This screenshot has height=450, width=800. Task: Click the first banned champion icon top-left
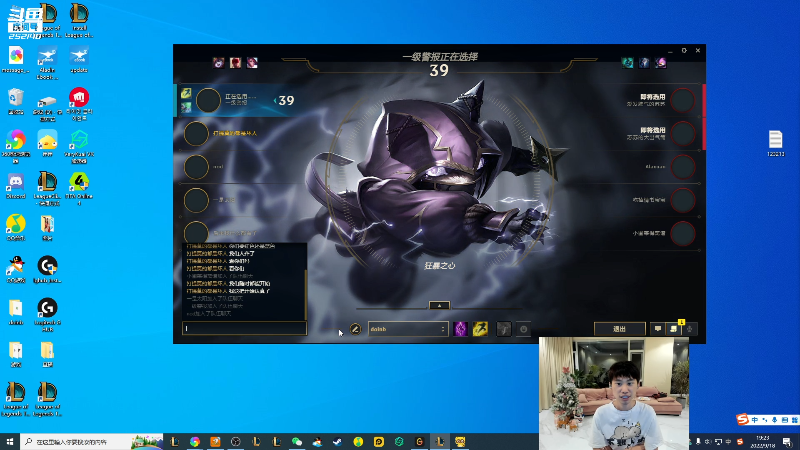218,63
